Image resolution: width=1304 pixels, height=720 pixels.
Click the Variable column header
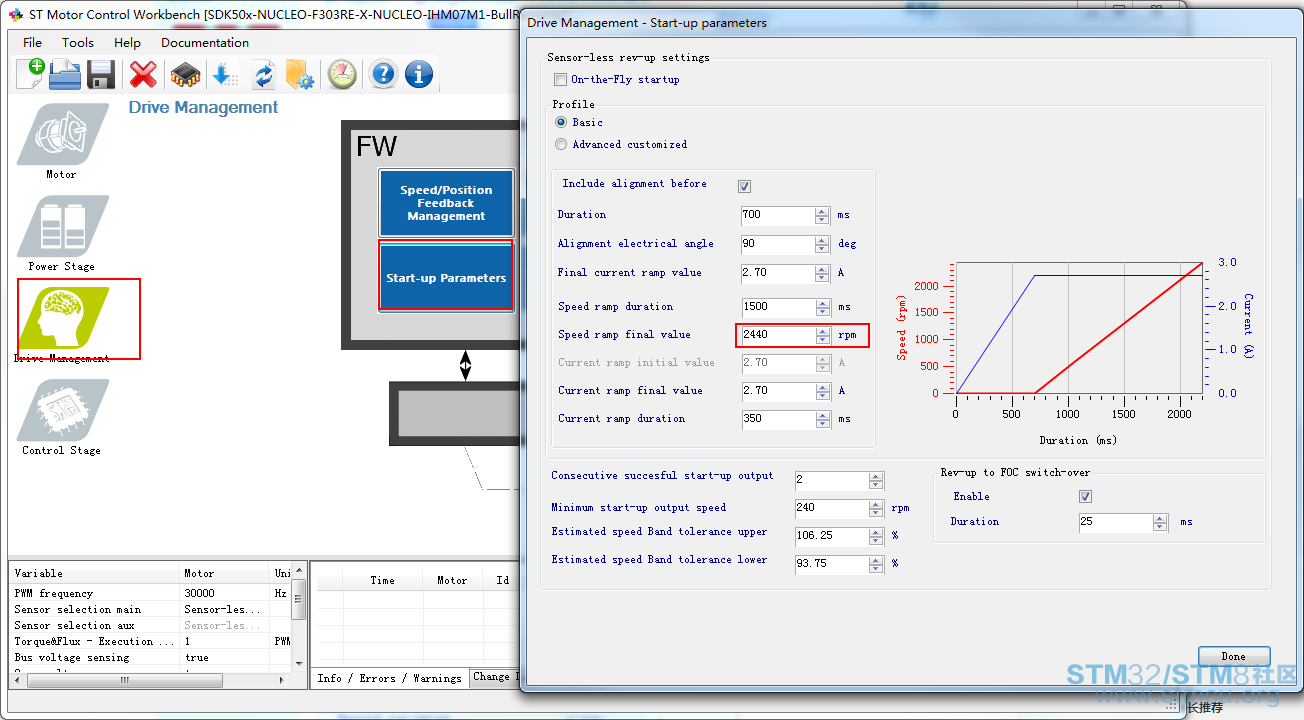(95, 573)
